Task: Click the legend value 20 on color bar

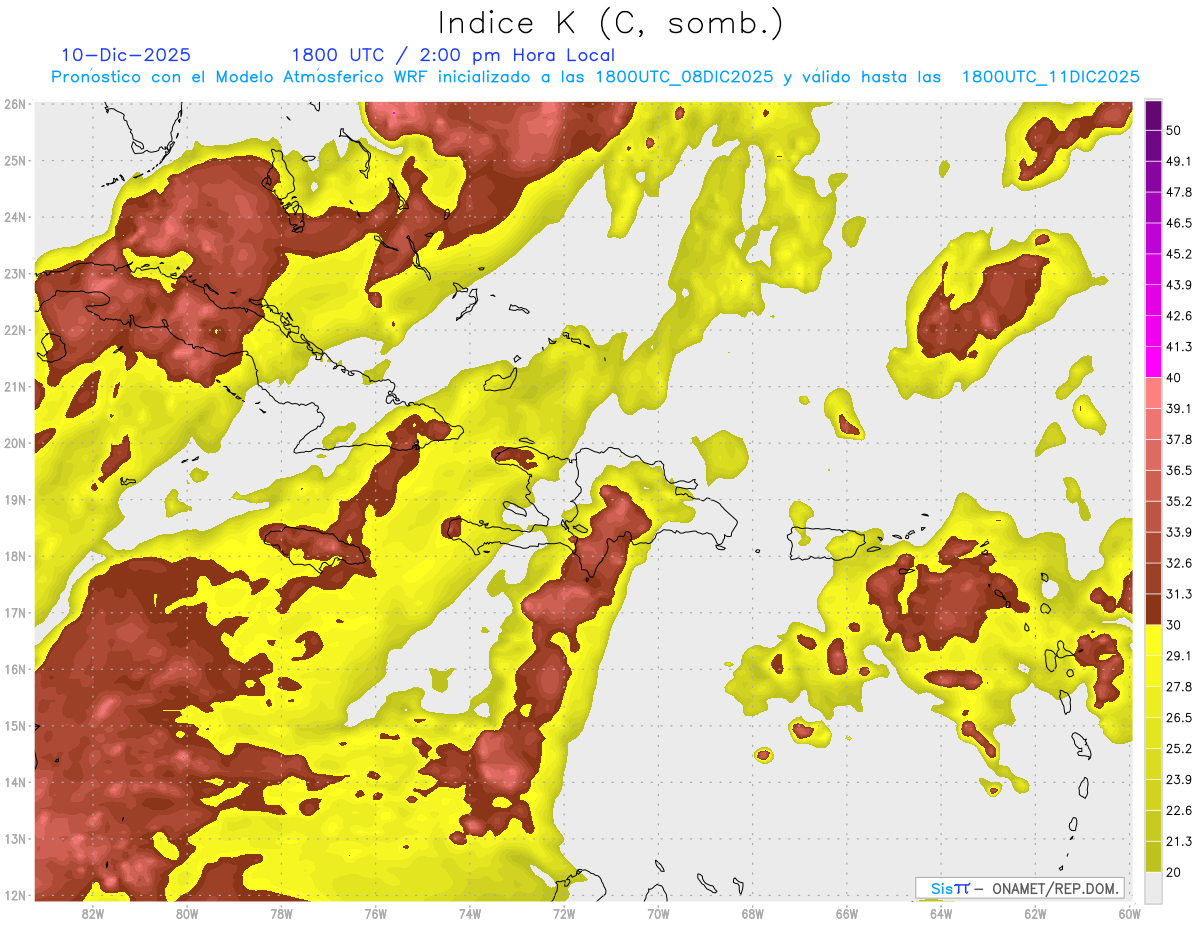Action: [1174, 873]
